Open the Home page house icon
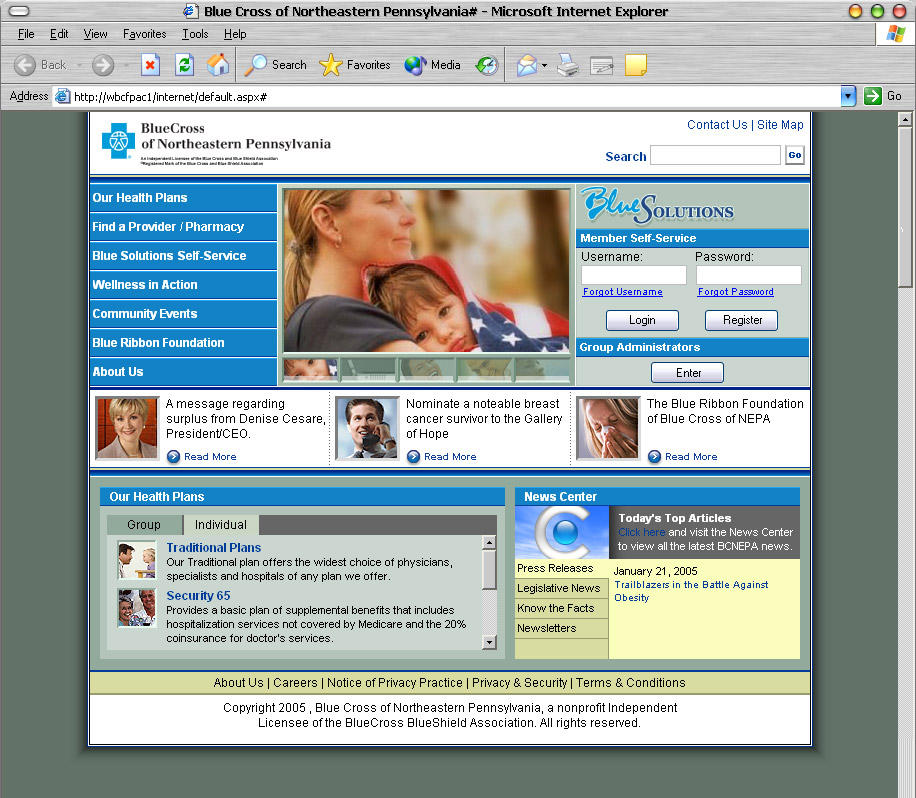916x798 pixels. click(x=218, y=65)
